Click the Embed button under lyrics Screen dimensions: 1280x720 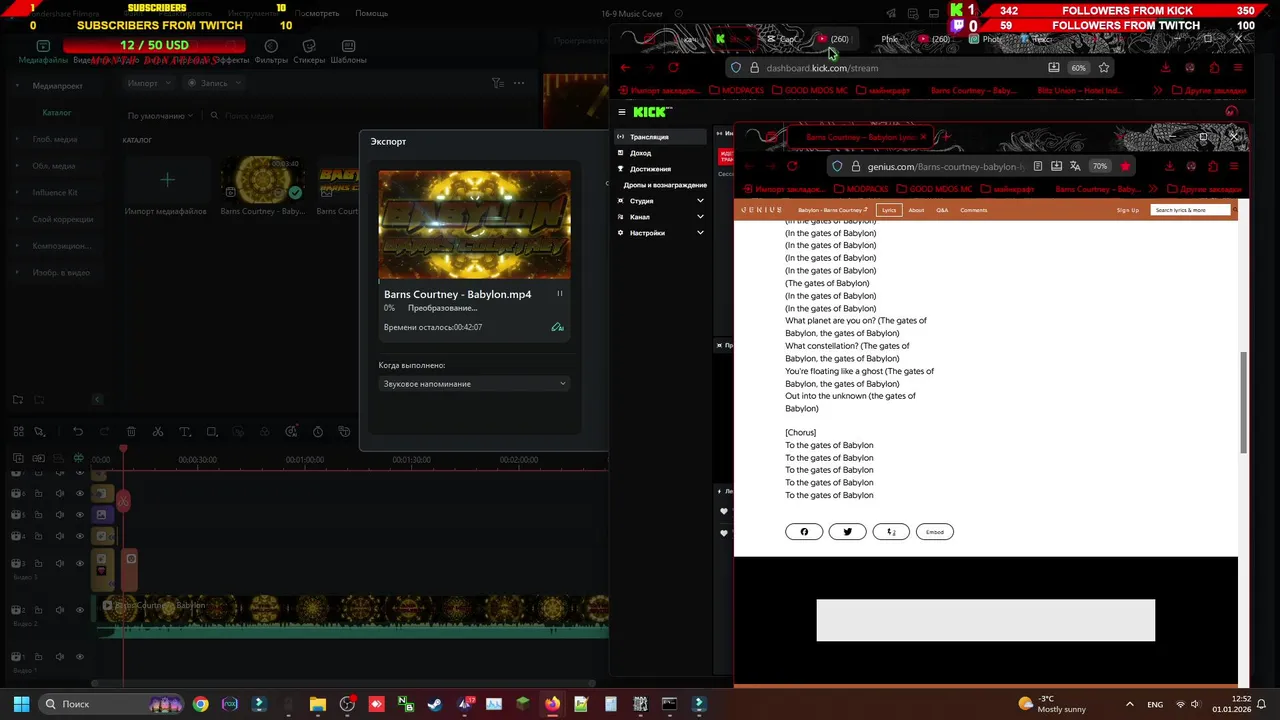point(935,532)
